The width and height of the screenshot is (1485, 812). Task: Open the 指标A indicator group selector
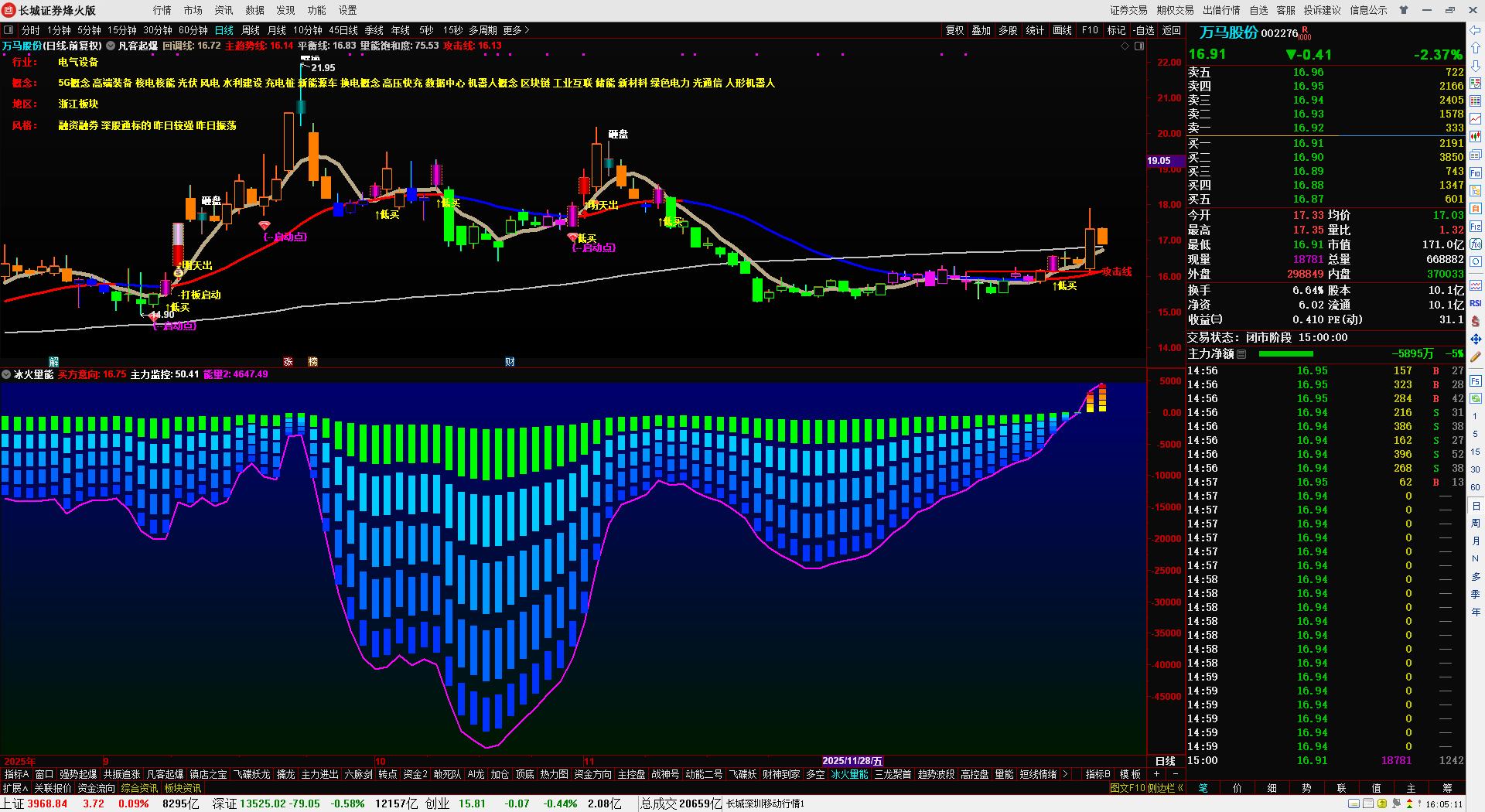point(17,774)
